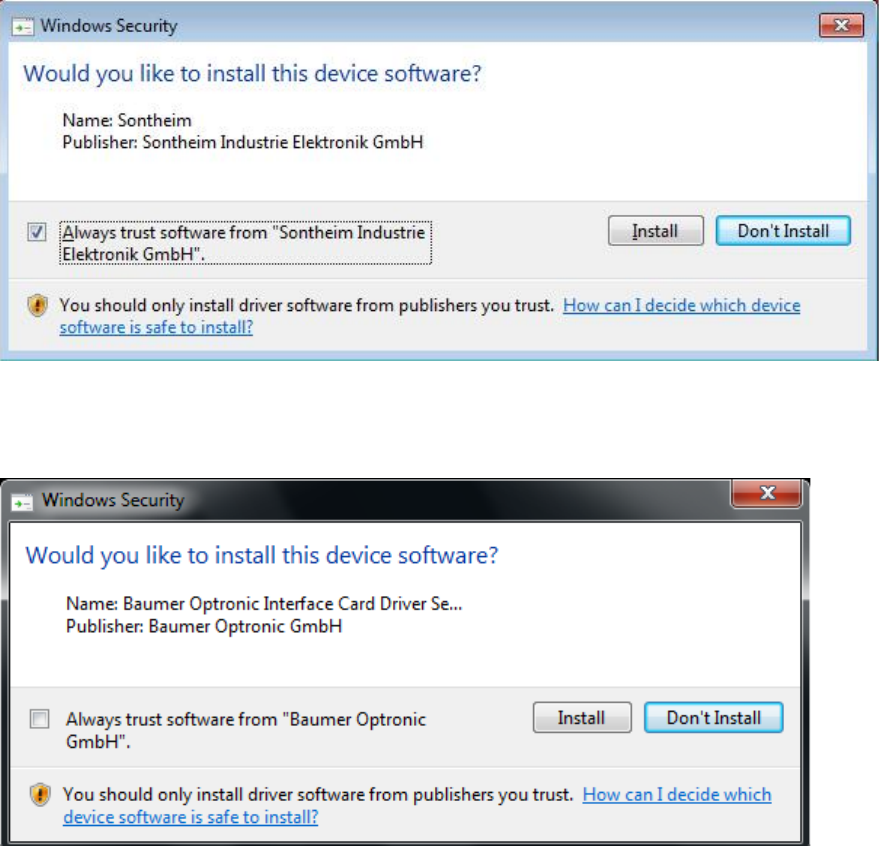This screenshot has width=879, height=846.
Task: Click Don't Install in the Sontheim dialog
Action: pyautogui.click(x=783, y=231)
